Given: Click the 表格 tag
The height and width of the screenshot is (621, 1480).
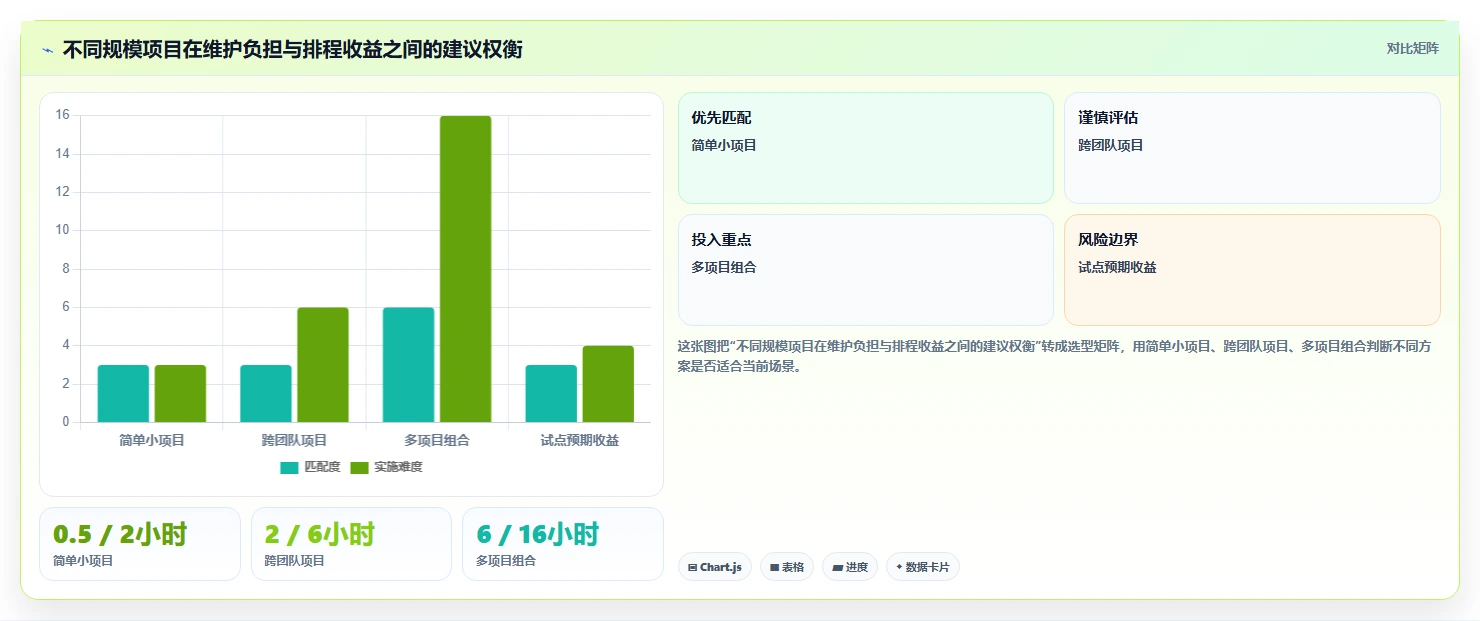Looking at the screenshot, I should [x=787, y=567].
